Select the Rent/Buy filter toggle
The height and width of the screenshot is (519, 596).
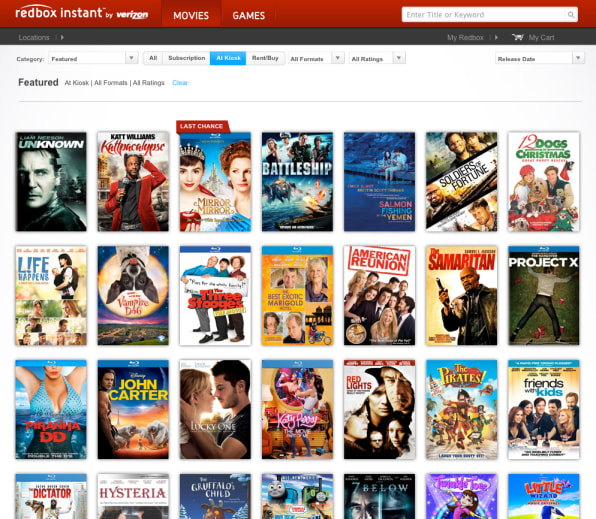(x=265, y=58)
